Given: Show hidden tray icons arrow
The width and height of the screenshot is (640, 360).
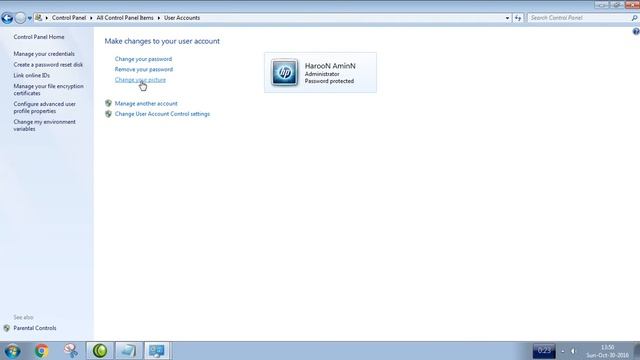Looking at the screenshot, I should point(562,351).
